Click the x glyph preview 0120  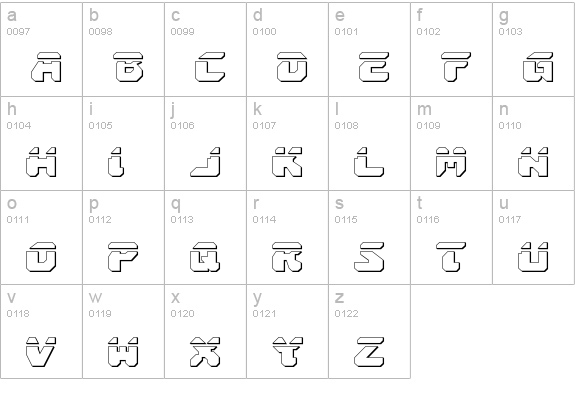205,352
